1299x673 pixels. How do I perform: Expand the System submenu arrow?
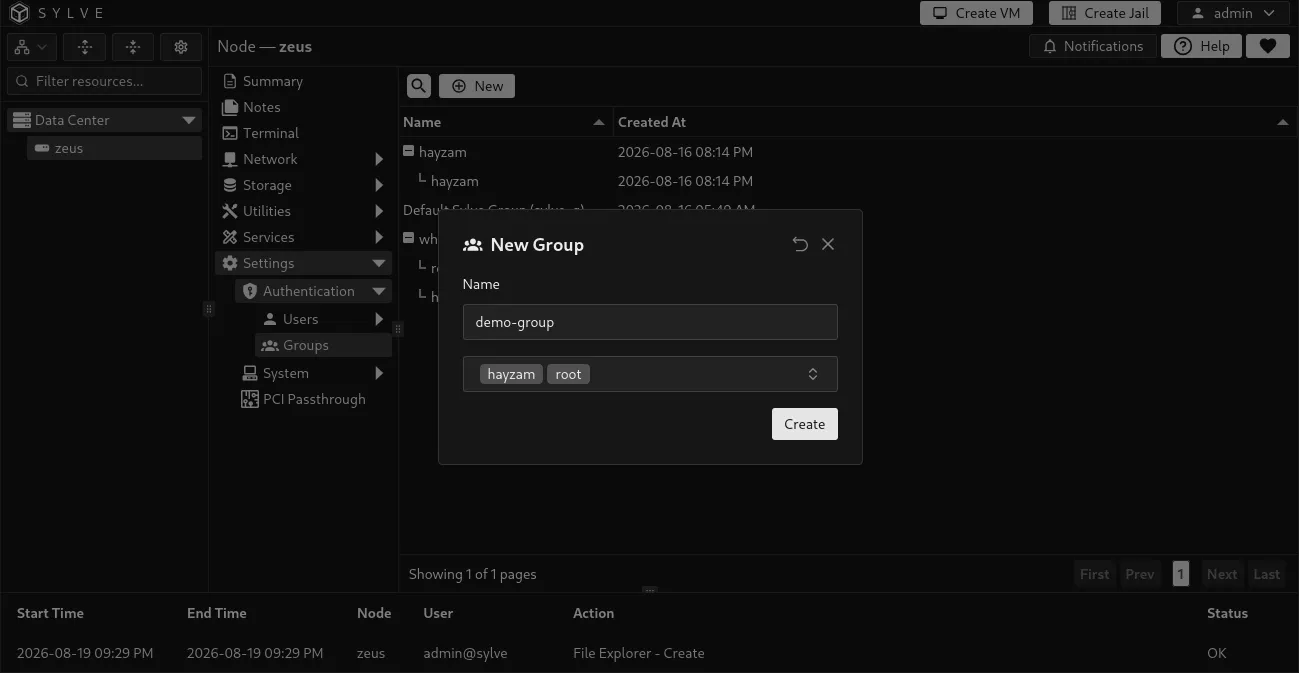[379, 373]
